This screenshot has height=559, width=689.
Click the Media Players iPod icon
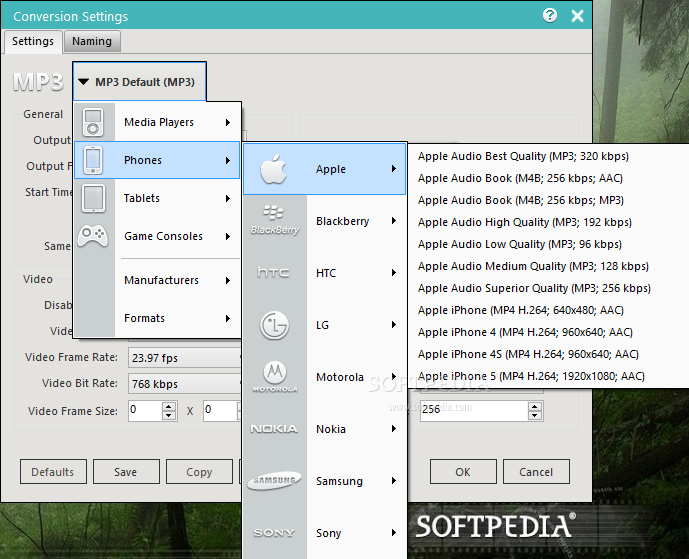(x=93, y=122)
